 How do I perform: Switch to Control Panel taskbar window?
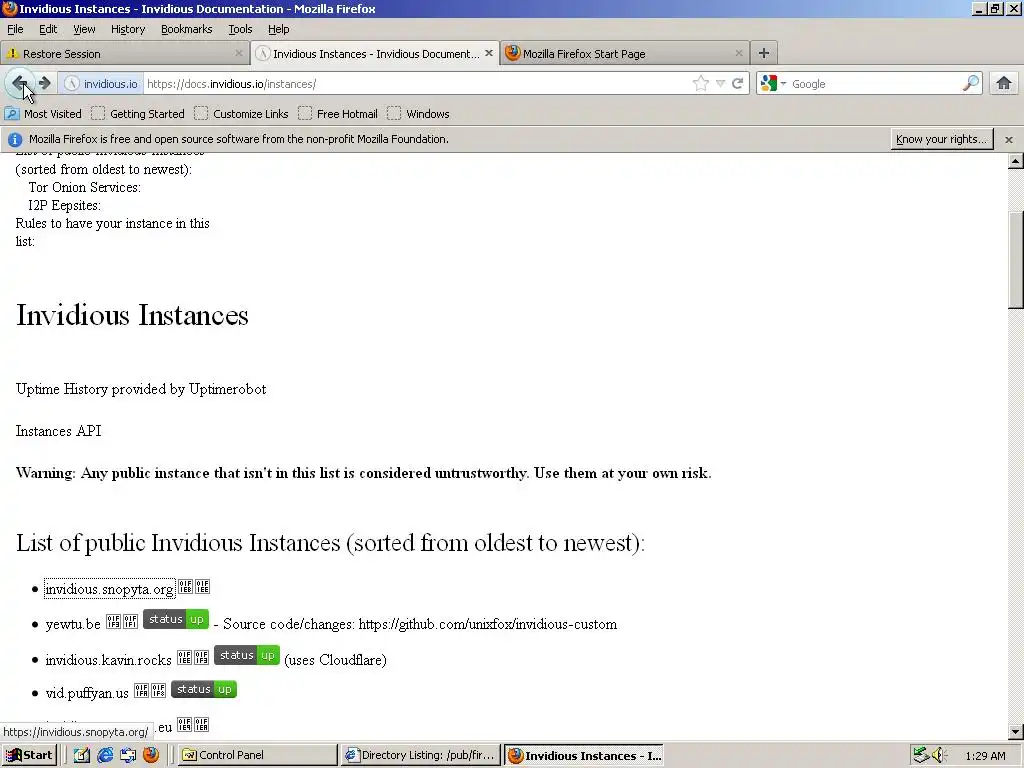tap(258, 755)
